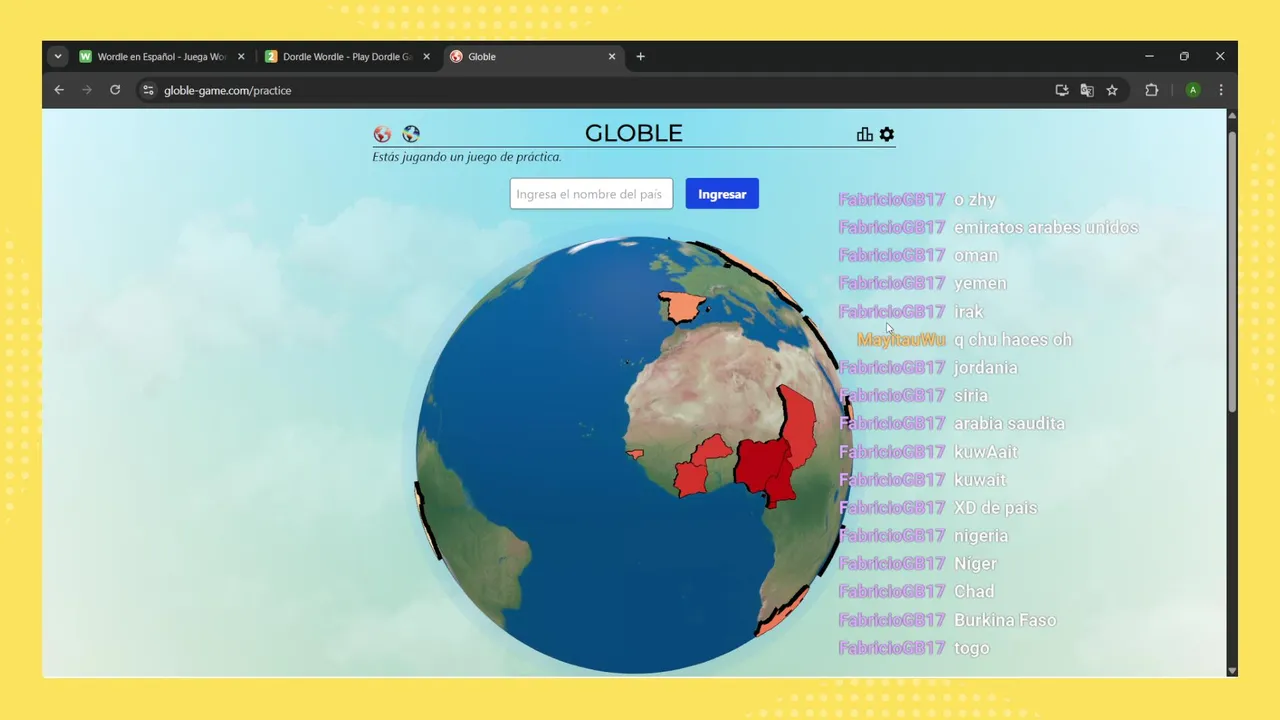Click chat message 'jordania'

986,367
